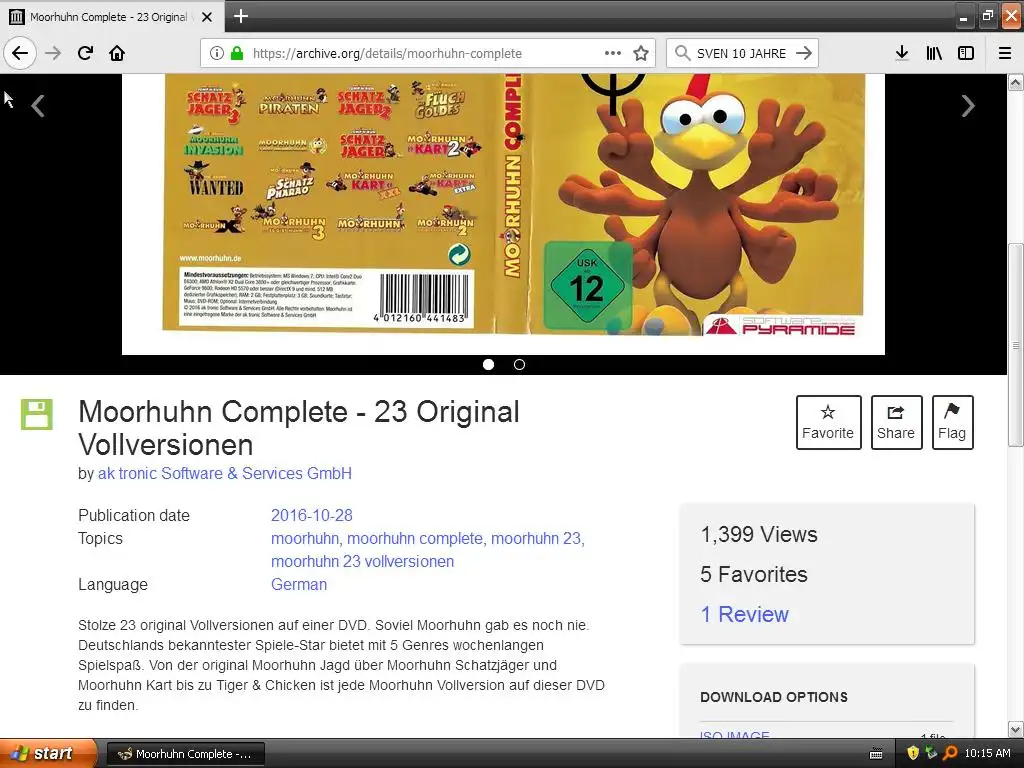Submit search with the arrow button
This screenshot has height=768, width=1024.
(804, 53)
